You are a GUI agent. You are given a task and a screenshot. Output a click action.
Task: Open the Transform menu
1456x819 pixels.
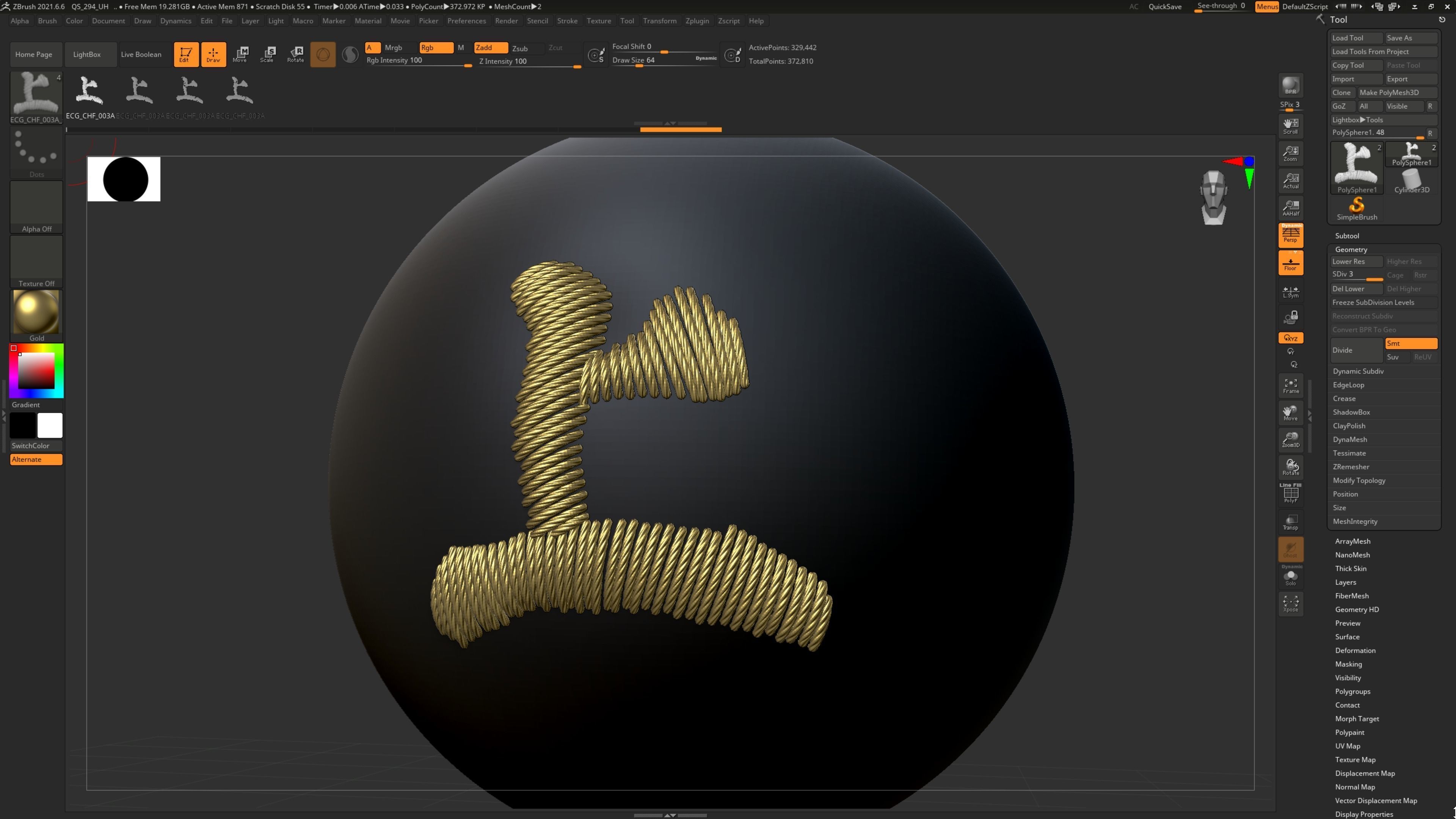659,21
